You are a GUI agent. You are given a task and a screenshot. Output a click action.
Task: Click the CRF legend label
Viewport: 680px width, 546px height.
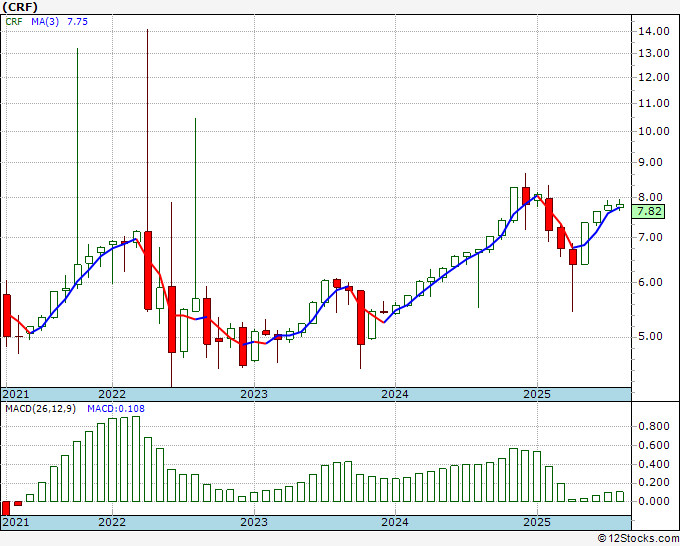coord(14,22)
